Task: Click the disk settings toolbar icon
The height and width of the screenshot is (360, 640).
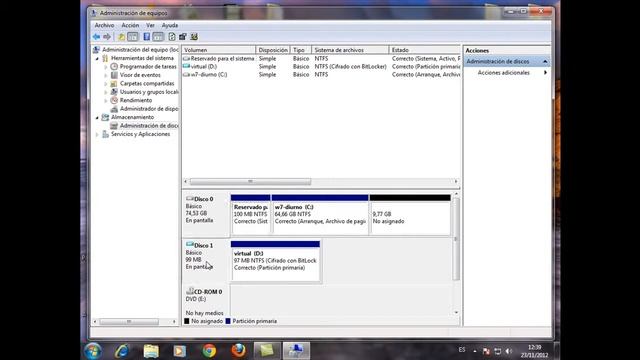Action: pyautogui.click(x=183, y=37)
